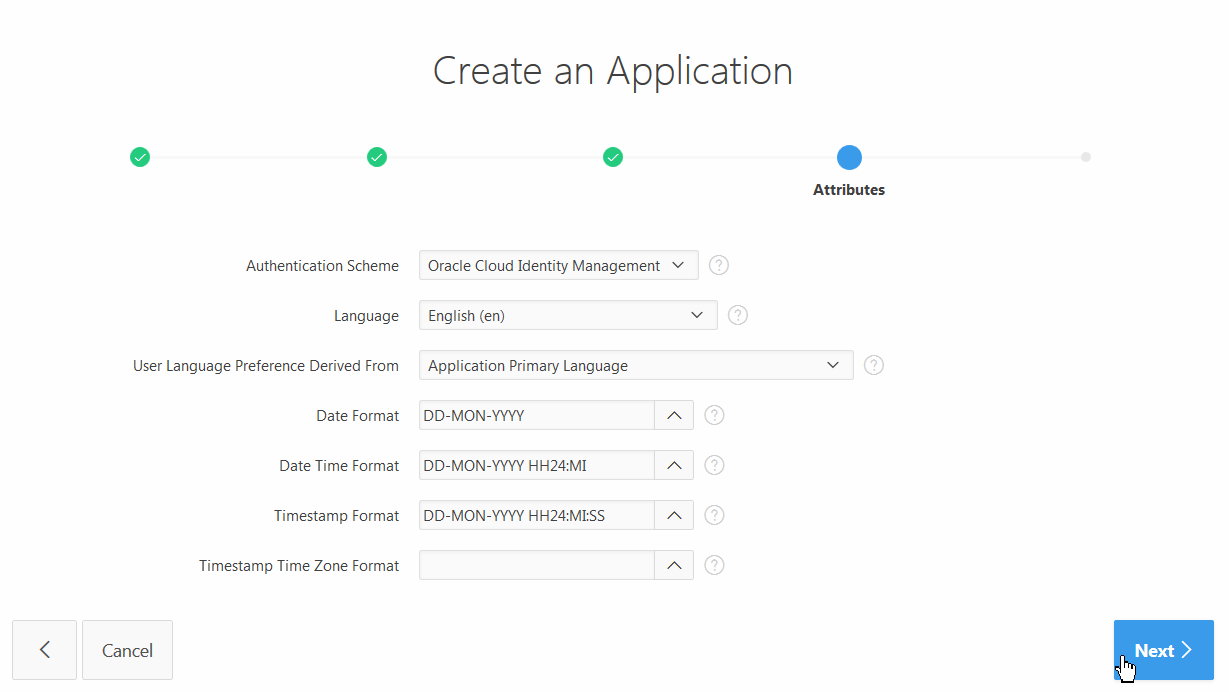Select the second green wizard step
Screen dimensions: 1229x692
click(377, 157)
